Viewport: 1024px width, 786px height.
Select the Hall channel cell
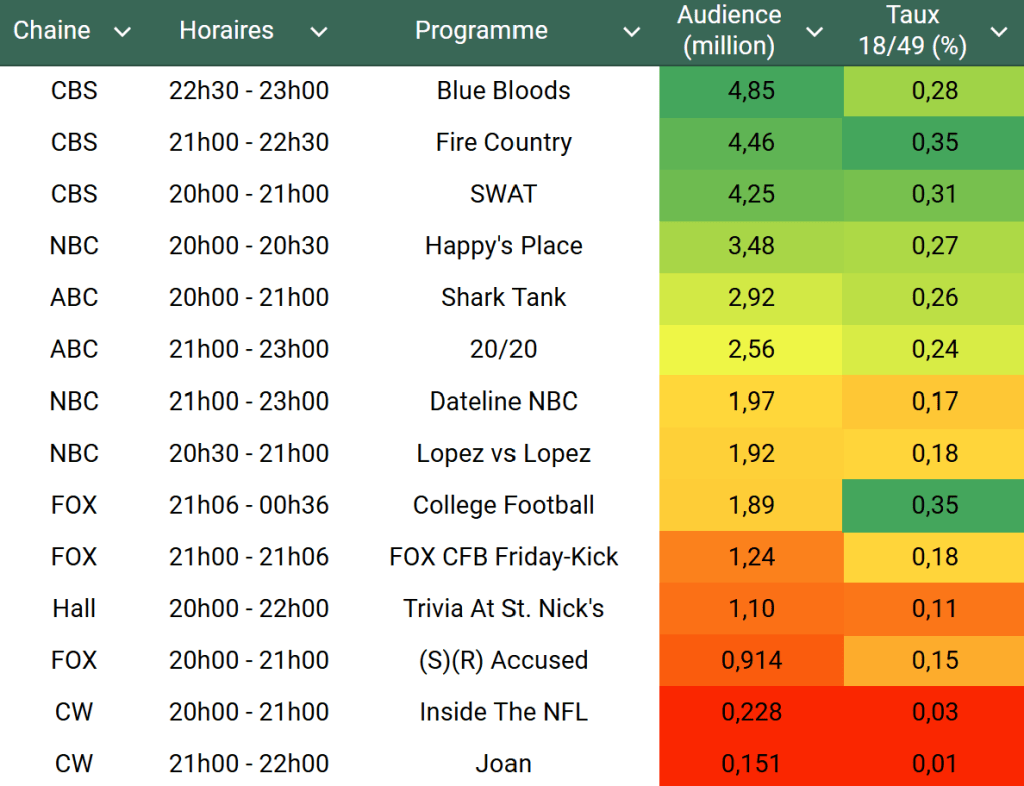[x=74, y=608]
